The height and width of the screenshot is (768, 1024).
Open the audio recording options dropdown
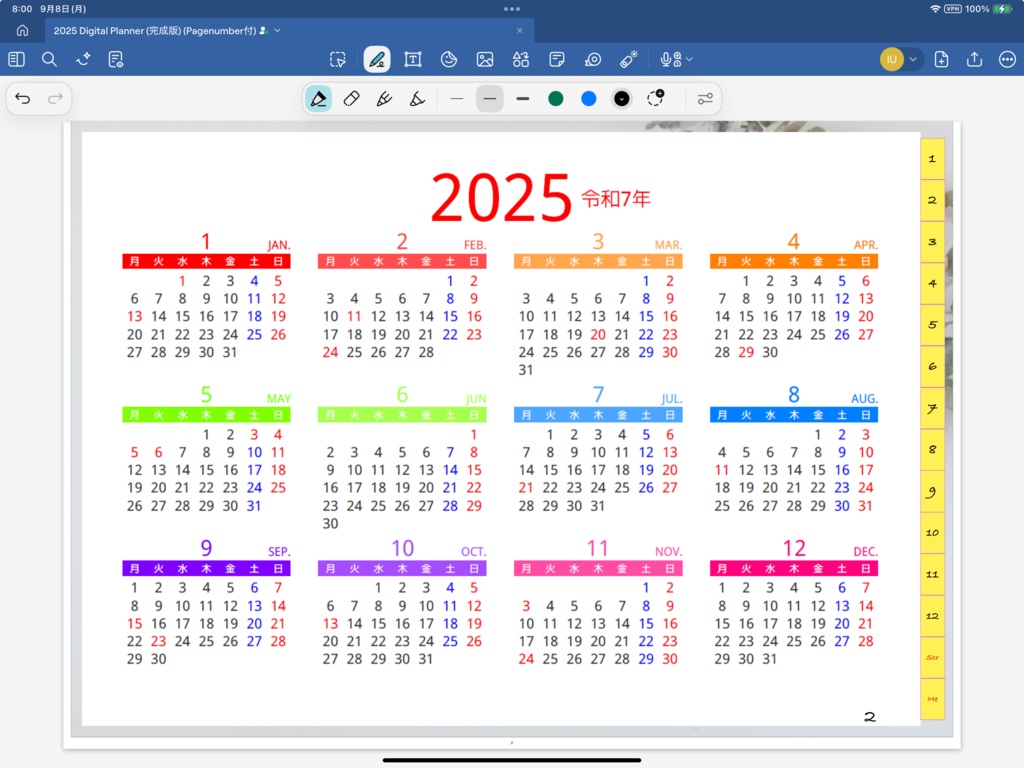click(688, 59)
